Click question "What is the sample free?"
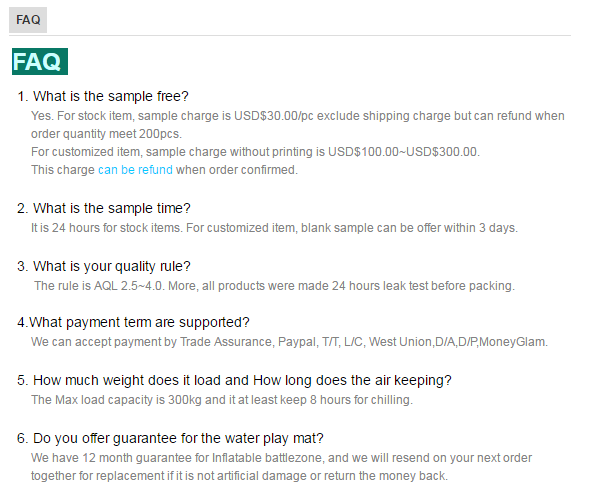Image resolution: width=610 pixels, height=493 pixels. pyautogui.click(x=110, y=97)
